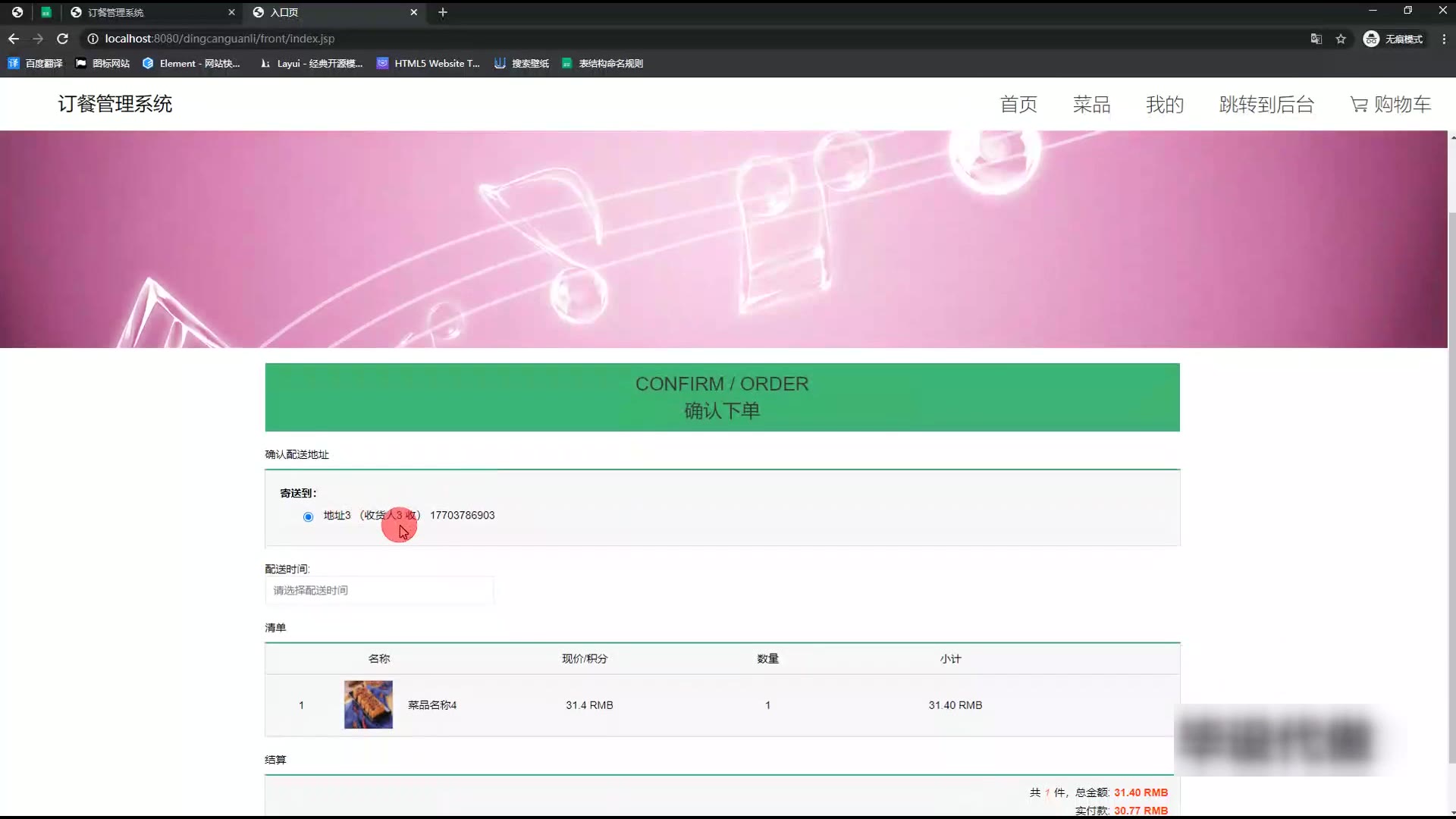Open the 表结构命名规则 bookmark

[x=603, y=64]
